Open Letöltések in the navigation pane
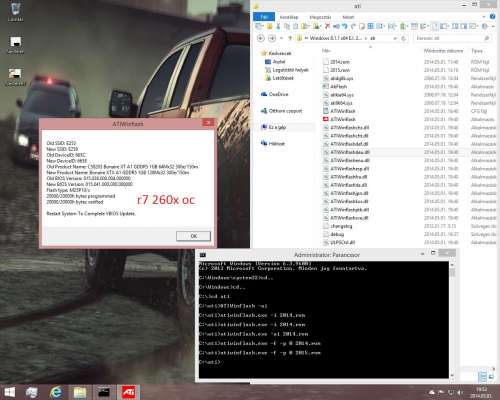This screenshot has width=500, height=400. (279, 78)
